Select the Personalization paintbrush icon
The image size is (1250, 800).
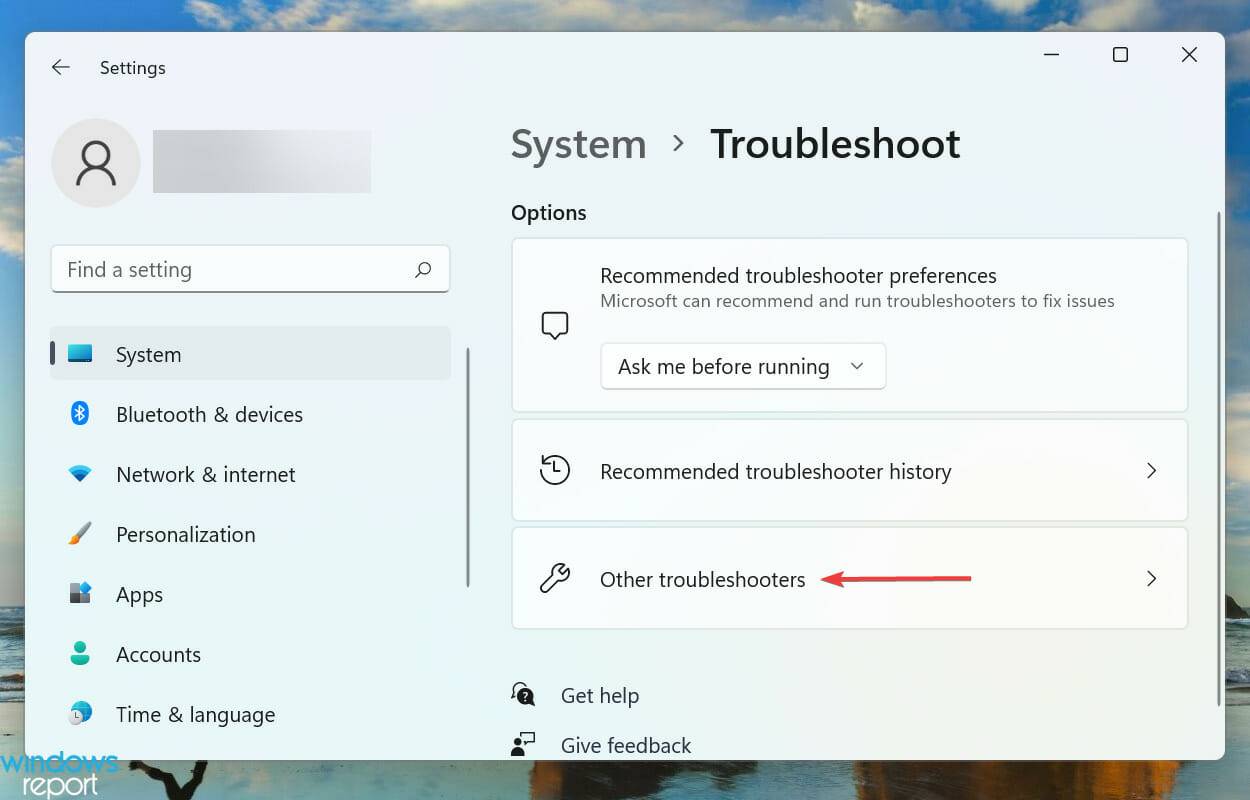click(x=80, y=534)
